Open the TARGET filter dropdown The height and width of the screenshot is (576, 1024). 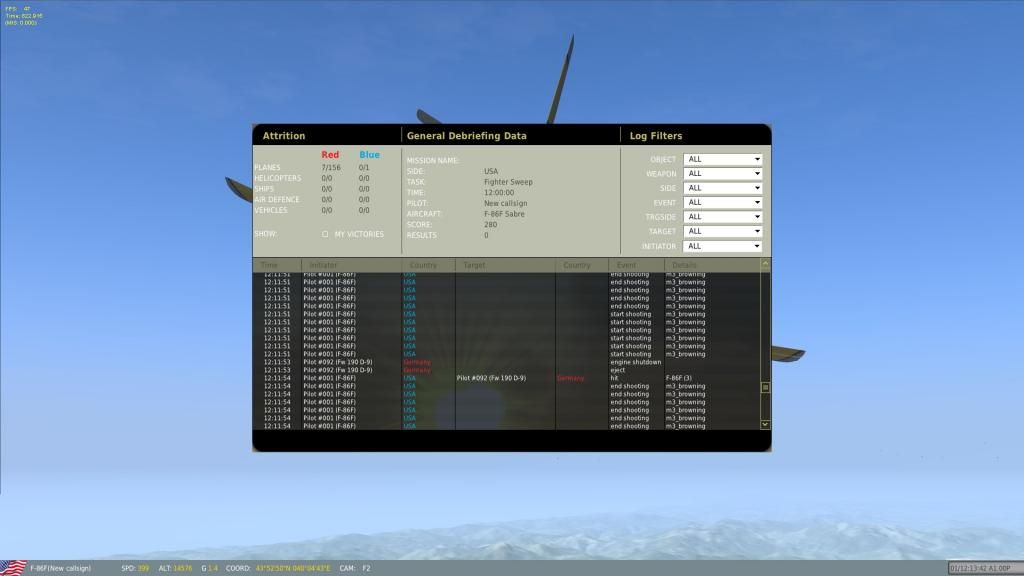click(x=722, y=231)
